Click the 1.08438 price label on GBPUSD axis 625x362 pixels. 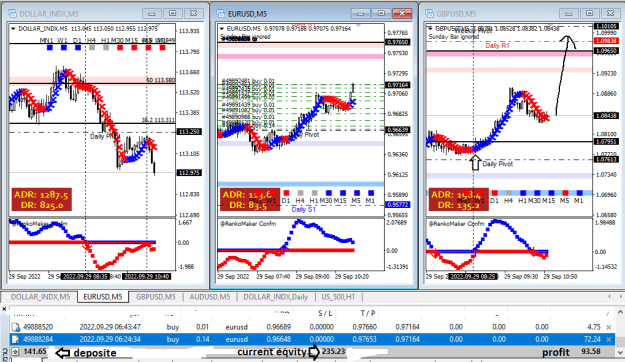605,116
